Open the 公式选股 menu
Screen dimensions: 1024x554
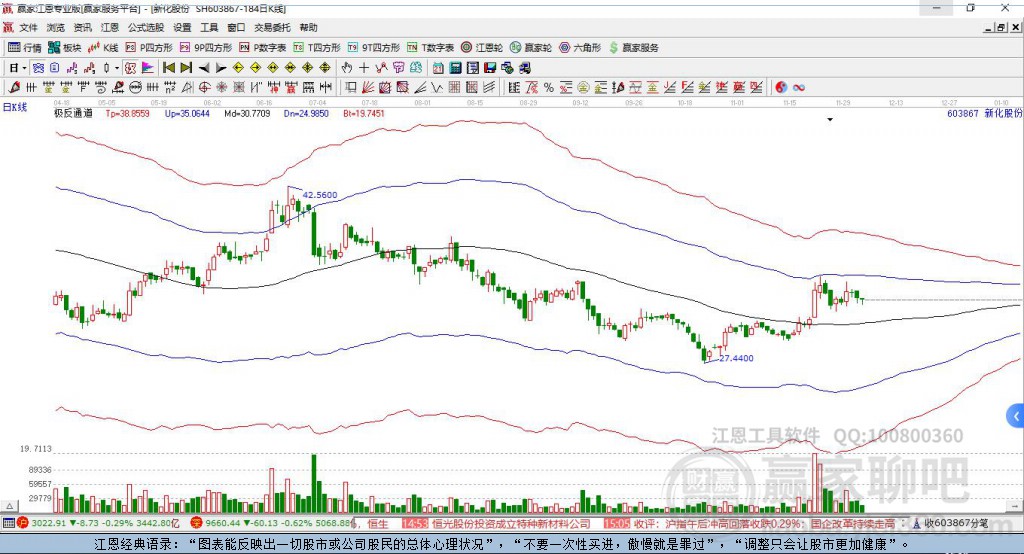point(146,27)
